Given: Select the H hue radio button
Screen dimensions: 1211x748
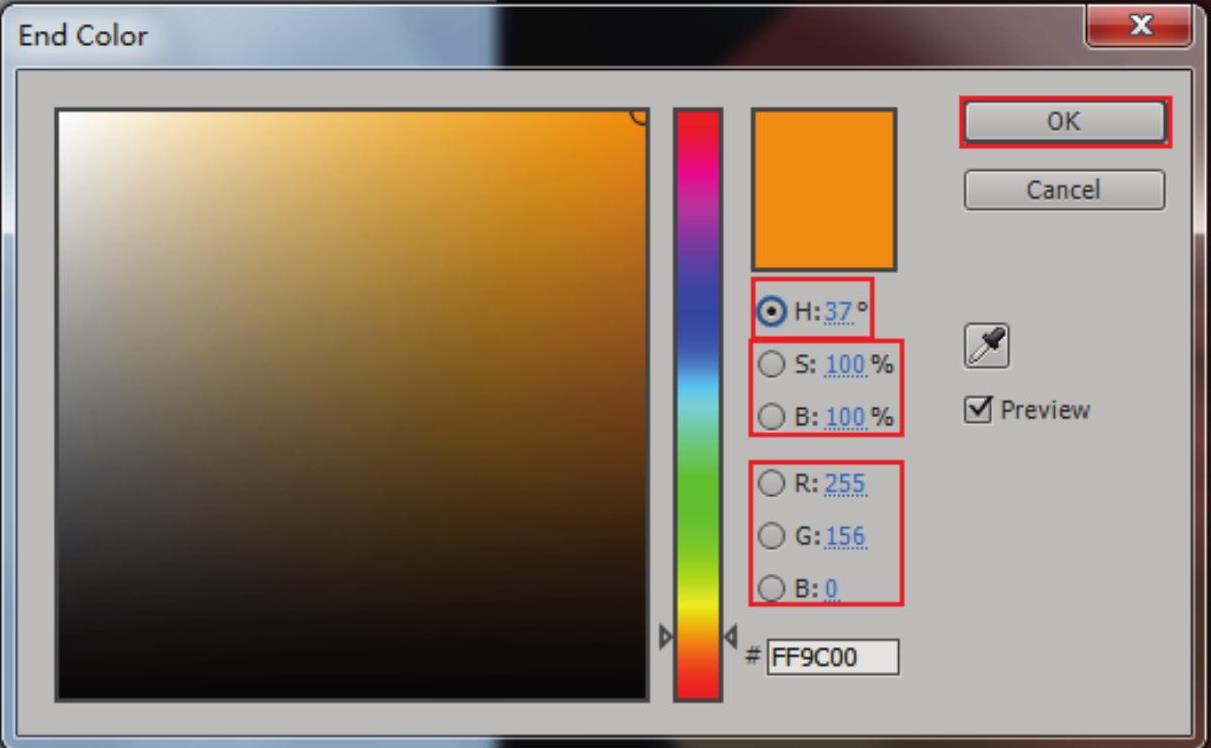Looking at the screenshot, I should (771, 311).
